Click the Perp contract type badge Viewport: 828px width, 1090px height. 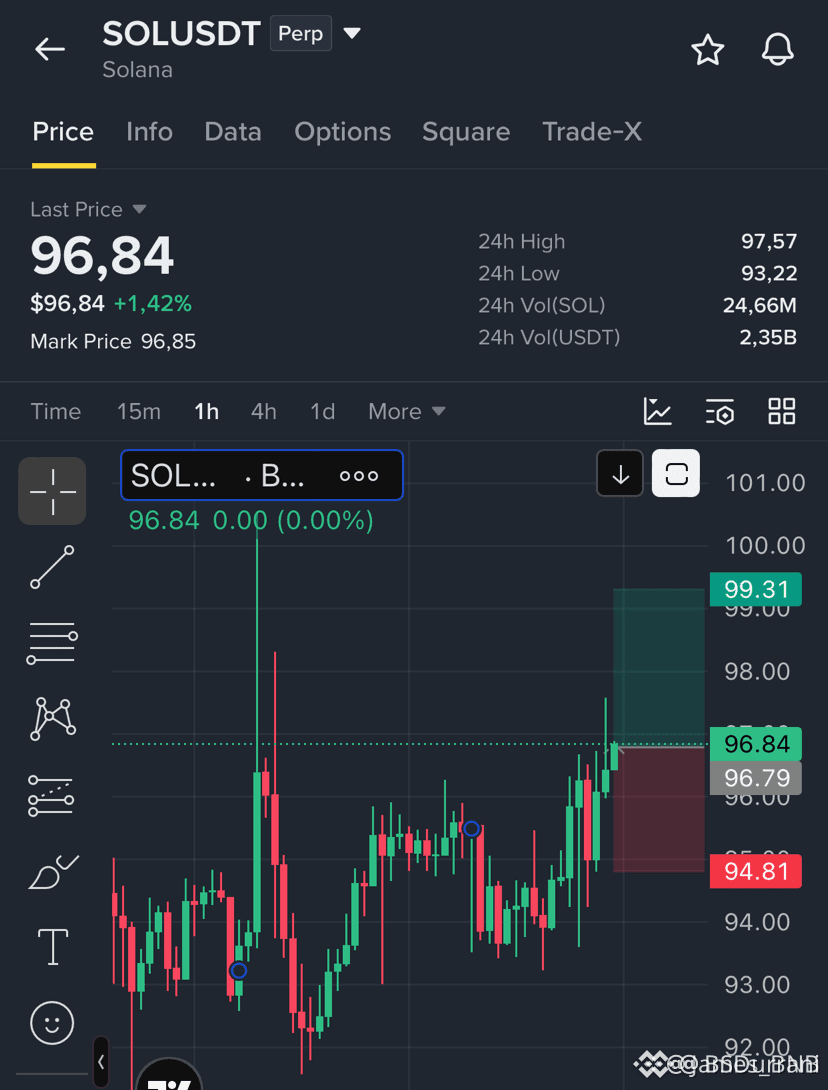pyautogui.click(x=301, y=33)
